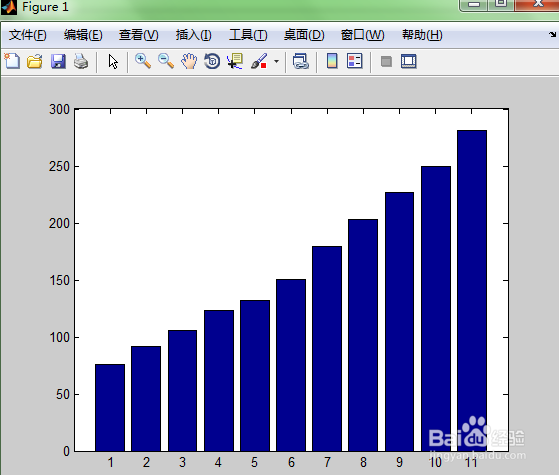This screenshot has width=559, height=475.
Task: Click the x-axis tick label 6
Action: (x=291, y=463)
